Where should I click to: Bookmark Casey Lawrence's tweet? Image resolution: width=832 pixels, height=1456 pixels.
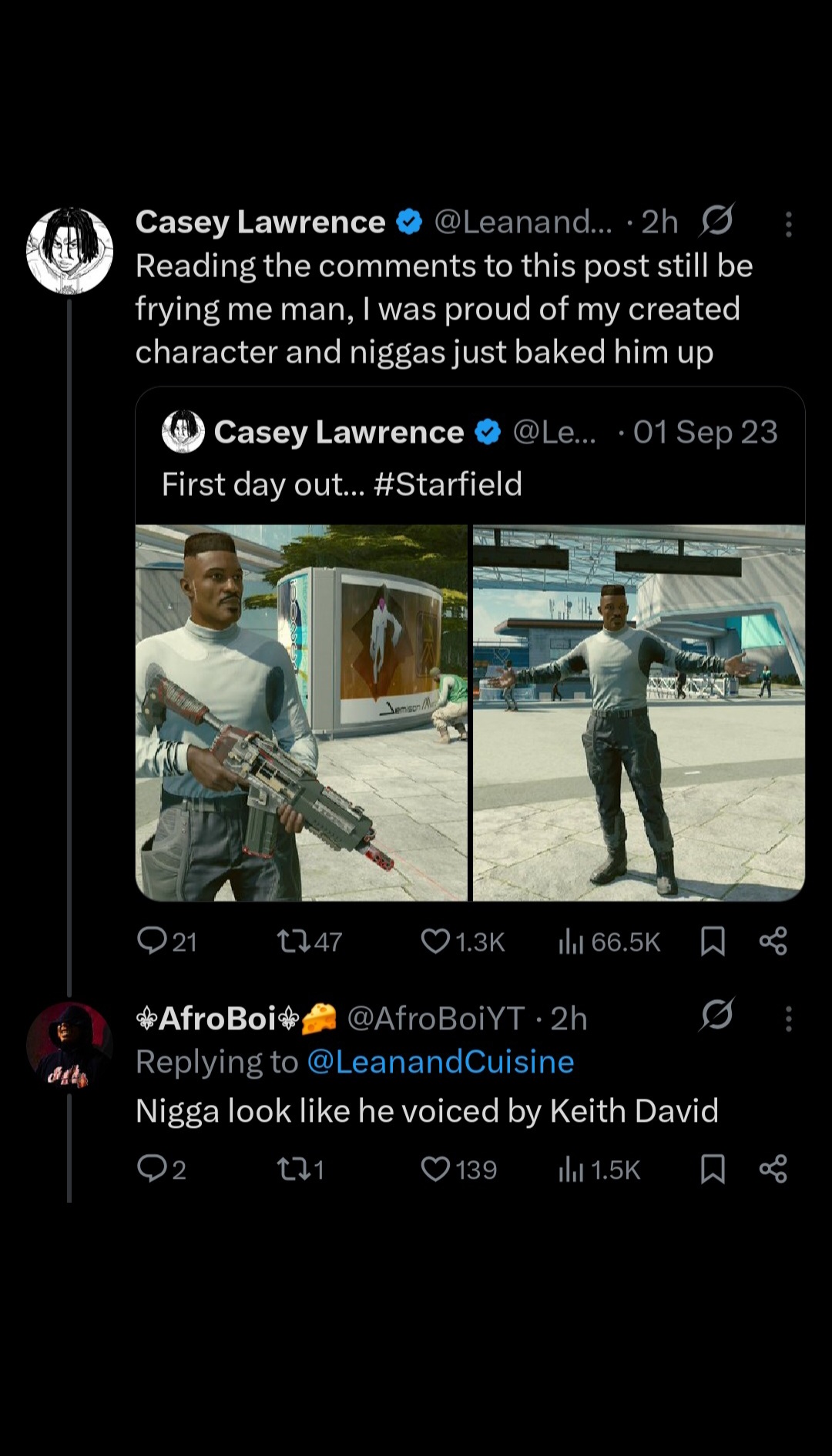(x=713, y=941)
